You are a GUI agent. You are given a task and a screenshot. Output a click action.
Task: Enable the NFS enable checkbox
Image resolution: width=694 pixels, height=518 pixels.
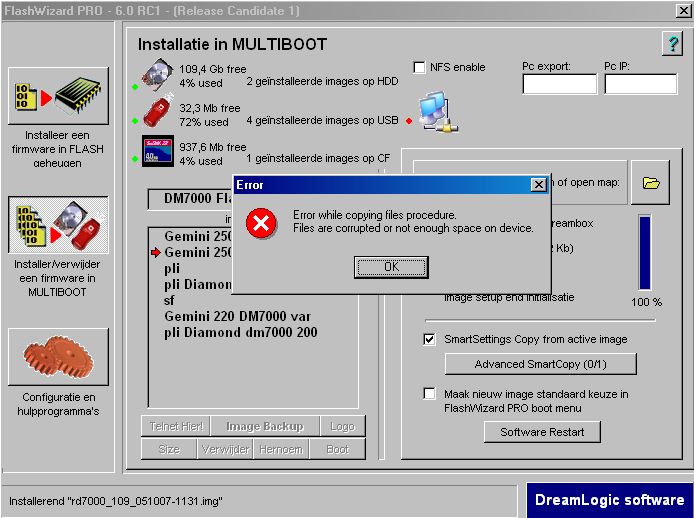pos(419,67)
